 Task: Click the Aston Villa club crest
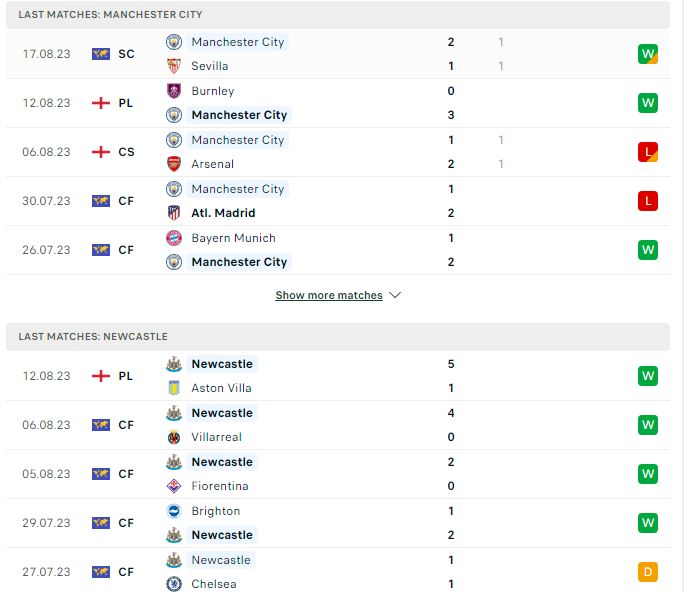[174, 388]
